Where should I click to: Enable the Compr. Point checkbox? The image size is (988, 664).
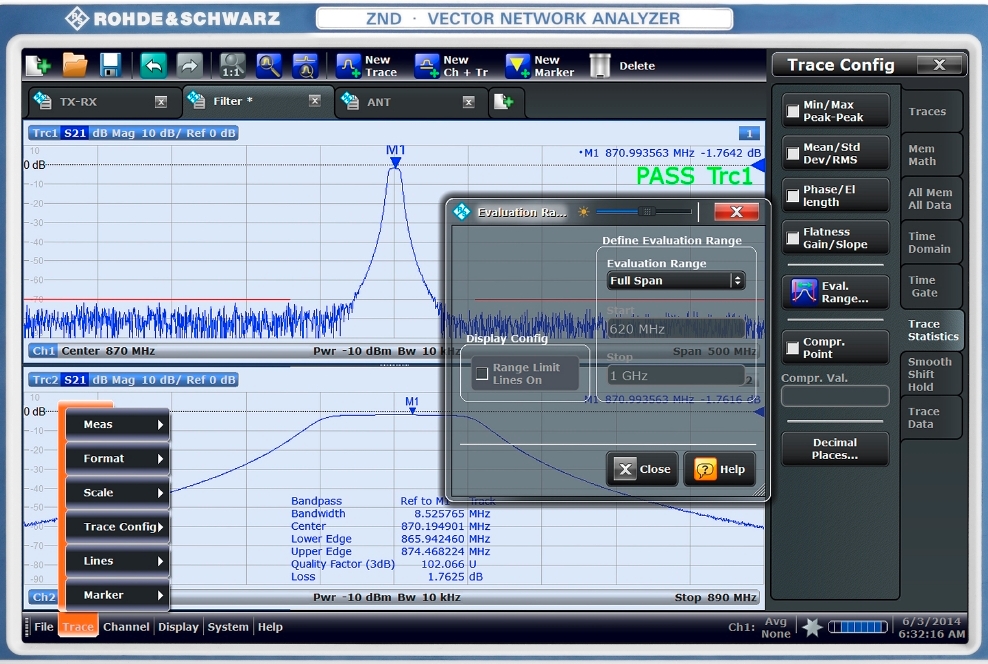[793, 348]
